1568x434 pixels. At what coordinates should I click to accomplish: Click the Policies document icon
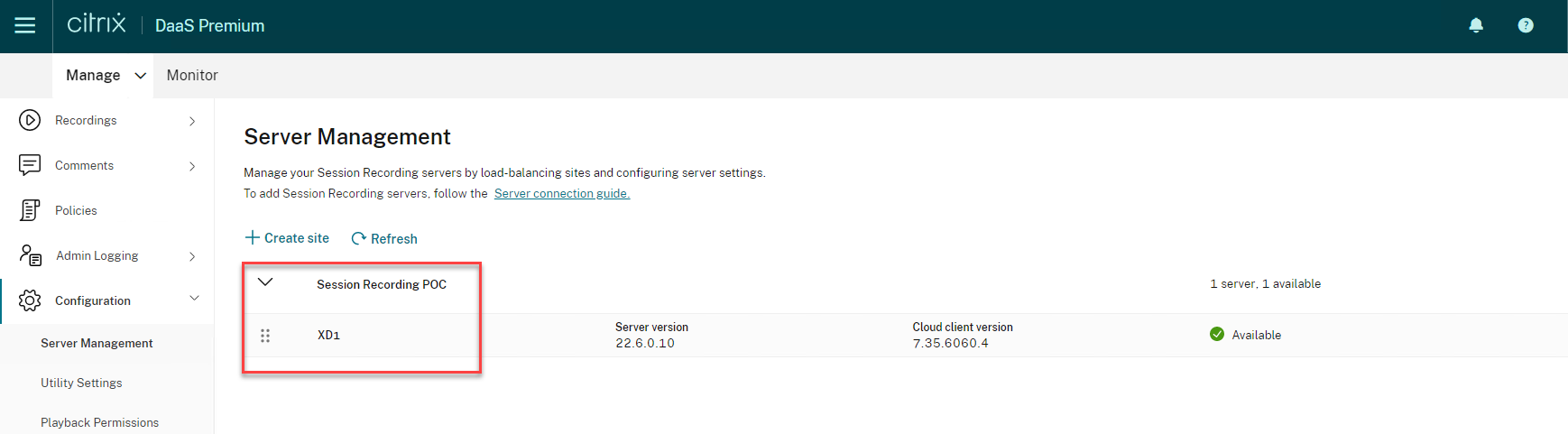tap(30, 210)
